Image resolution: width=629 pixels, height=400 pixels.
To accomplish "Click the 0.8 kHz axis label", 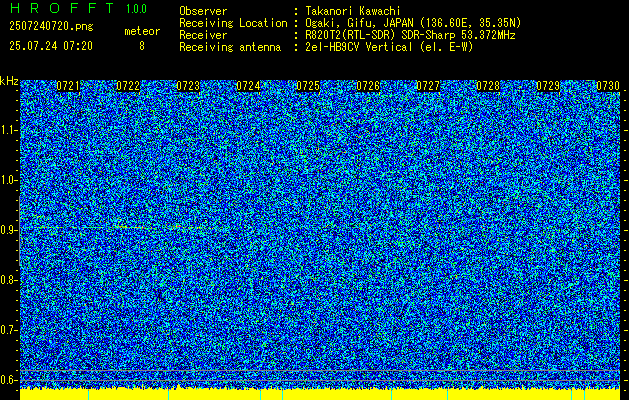I will click(9, 280).
